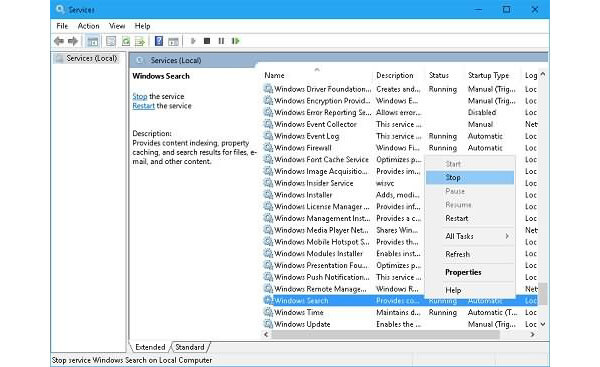
Task: Select Windows Media Player Network service
Action: tap(321, 230)
